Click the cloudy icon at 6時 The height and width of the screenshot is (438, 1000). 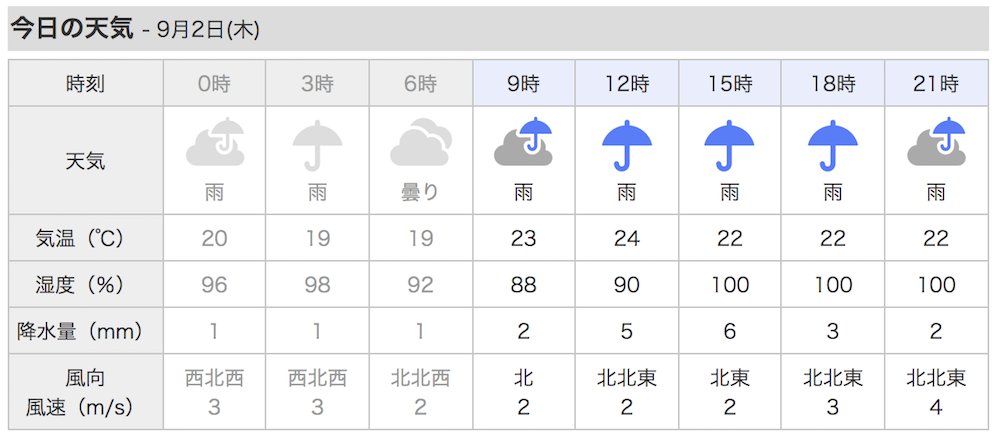click(x=420, y=142)
